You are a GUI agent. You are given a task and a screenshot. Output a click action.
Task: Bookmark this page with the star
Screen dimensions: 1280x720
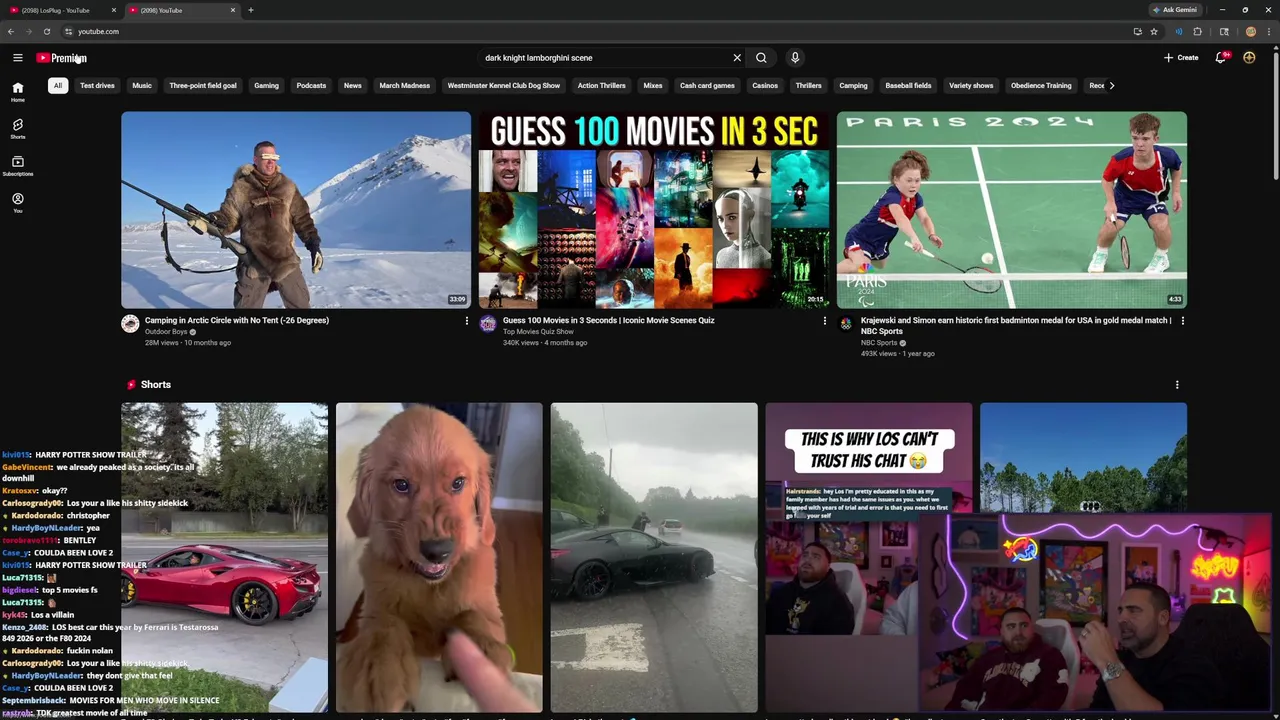coord(1154,31)
